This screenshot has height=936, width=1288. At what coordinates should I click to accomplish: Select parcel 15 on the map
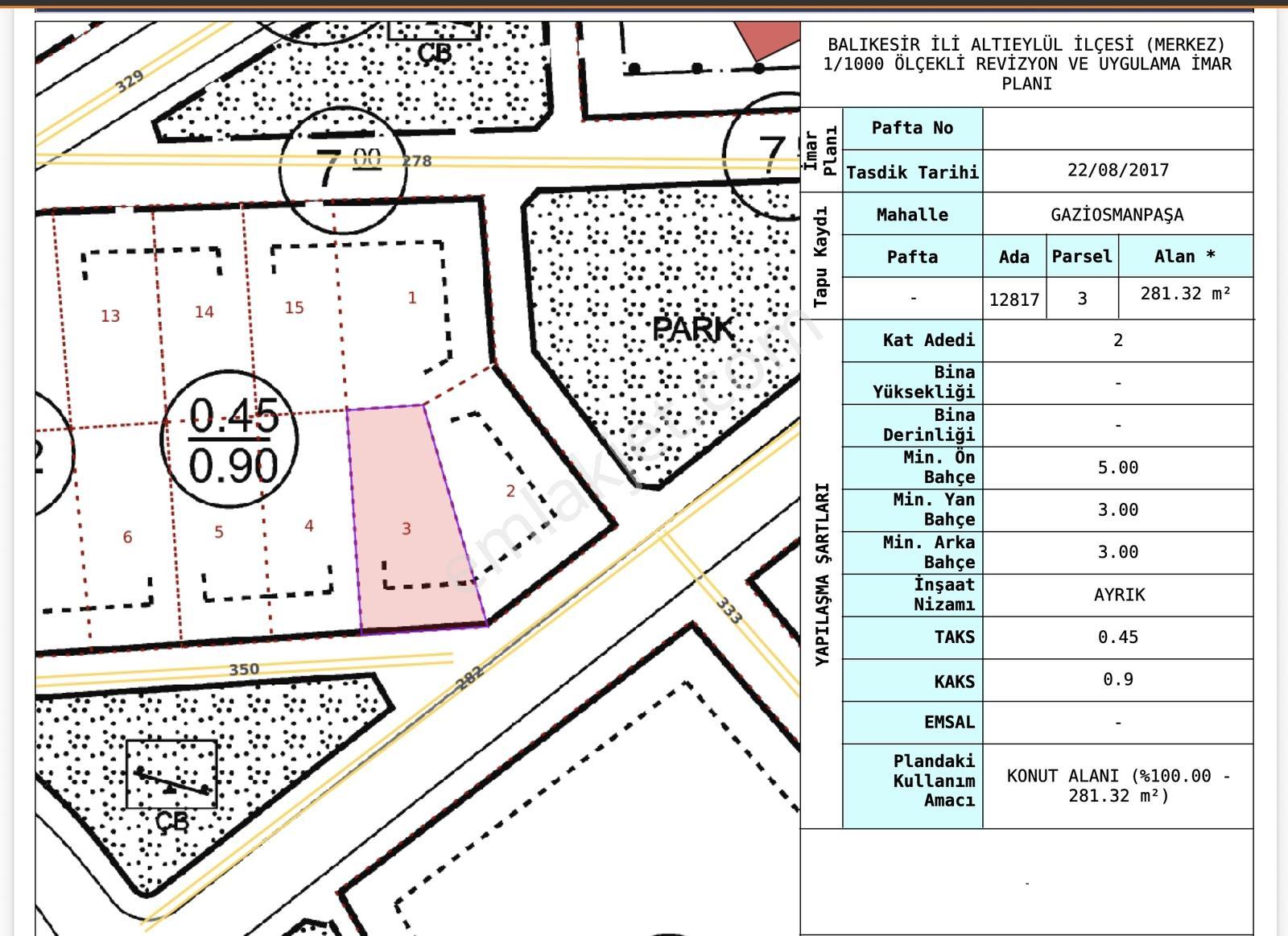pos(294,307)
